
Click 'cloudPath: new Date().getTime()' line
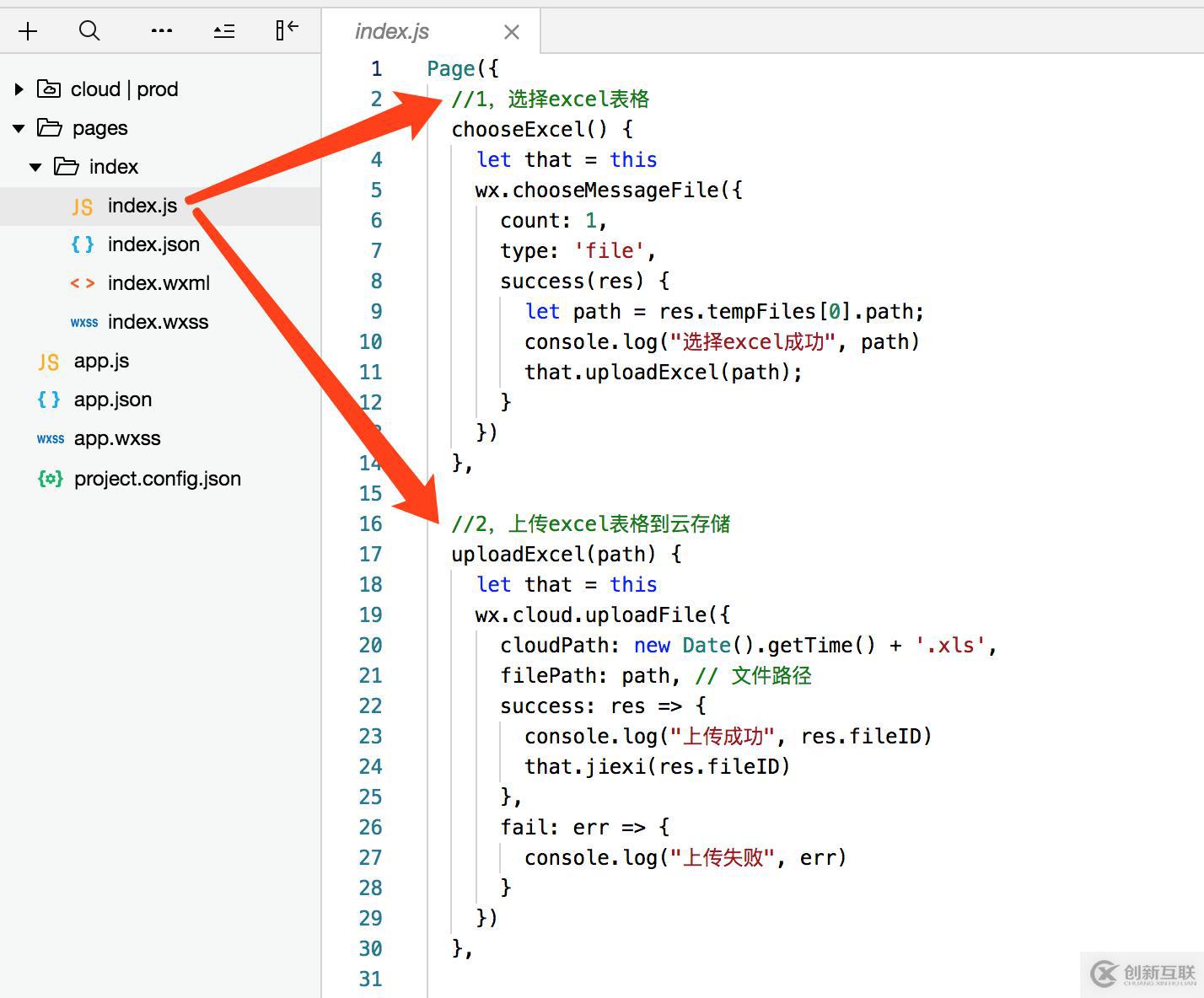pos(688,646)
